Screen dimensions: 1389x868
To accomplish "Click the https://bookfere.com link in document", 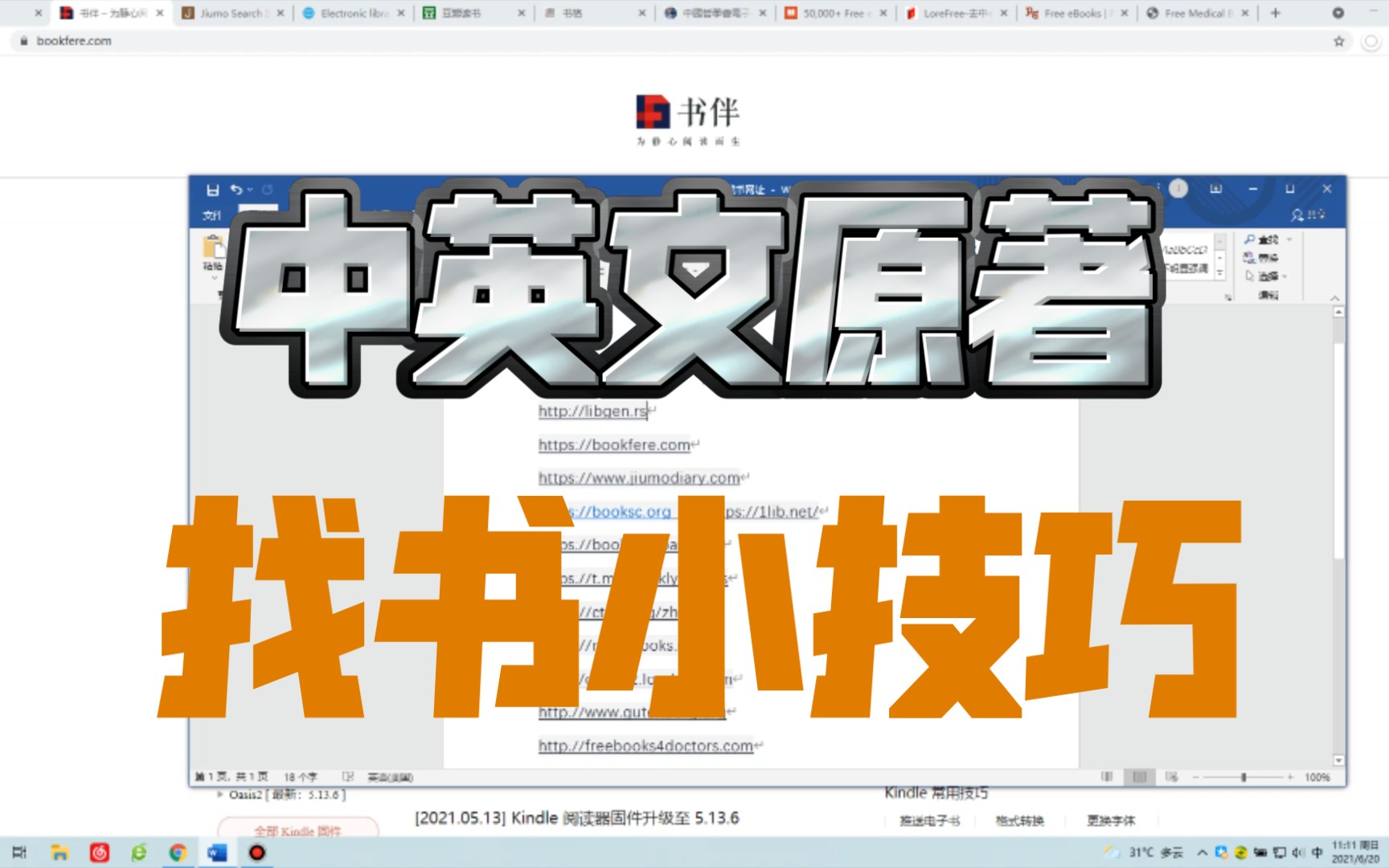I will 615,444.
